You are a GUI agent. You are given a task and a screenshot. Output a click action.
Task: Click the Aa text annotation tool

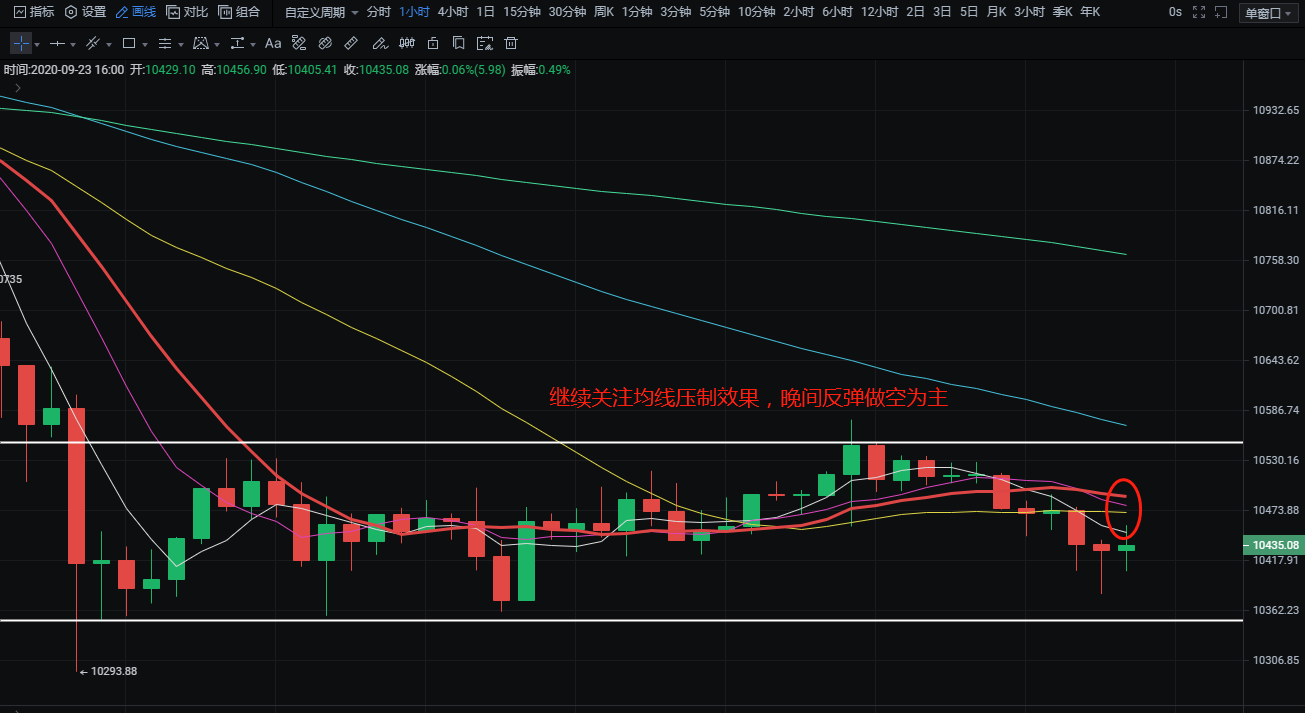(x=273, y=44)
